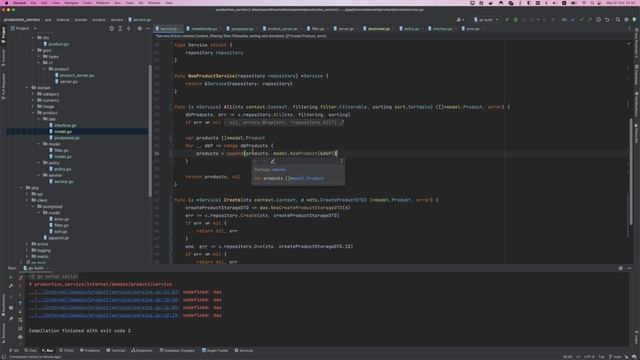Open filter.go in model folder
The height and width of the screenshot is (360, 640).
click(61, 150)
